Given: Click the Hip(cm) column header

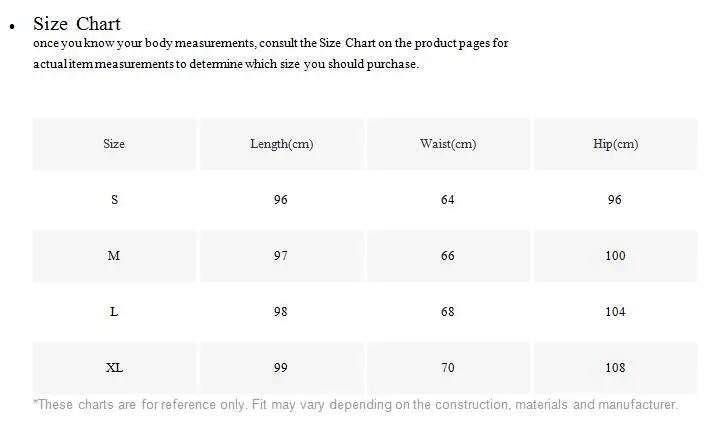Looking at the screenshot, I should click(615, 144).
